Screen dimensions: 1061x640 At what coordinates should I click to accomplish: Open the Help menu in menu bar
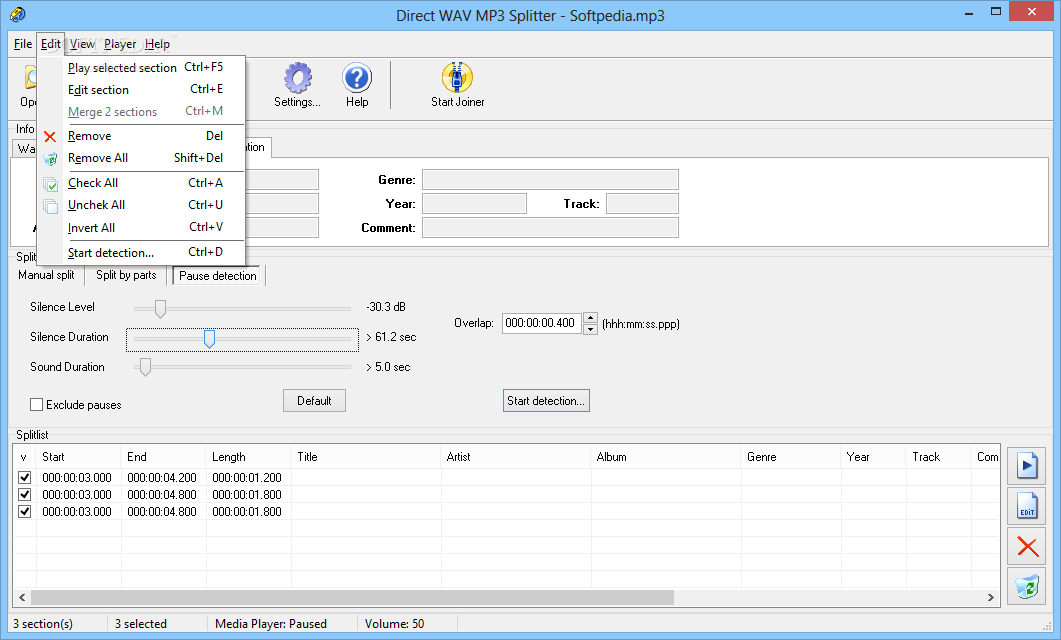157,44
